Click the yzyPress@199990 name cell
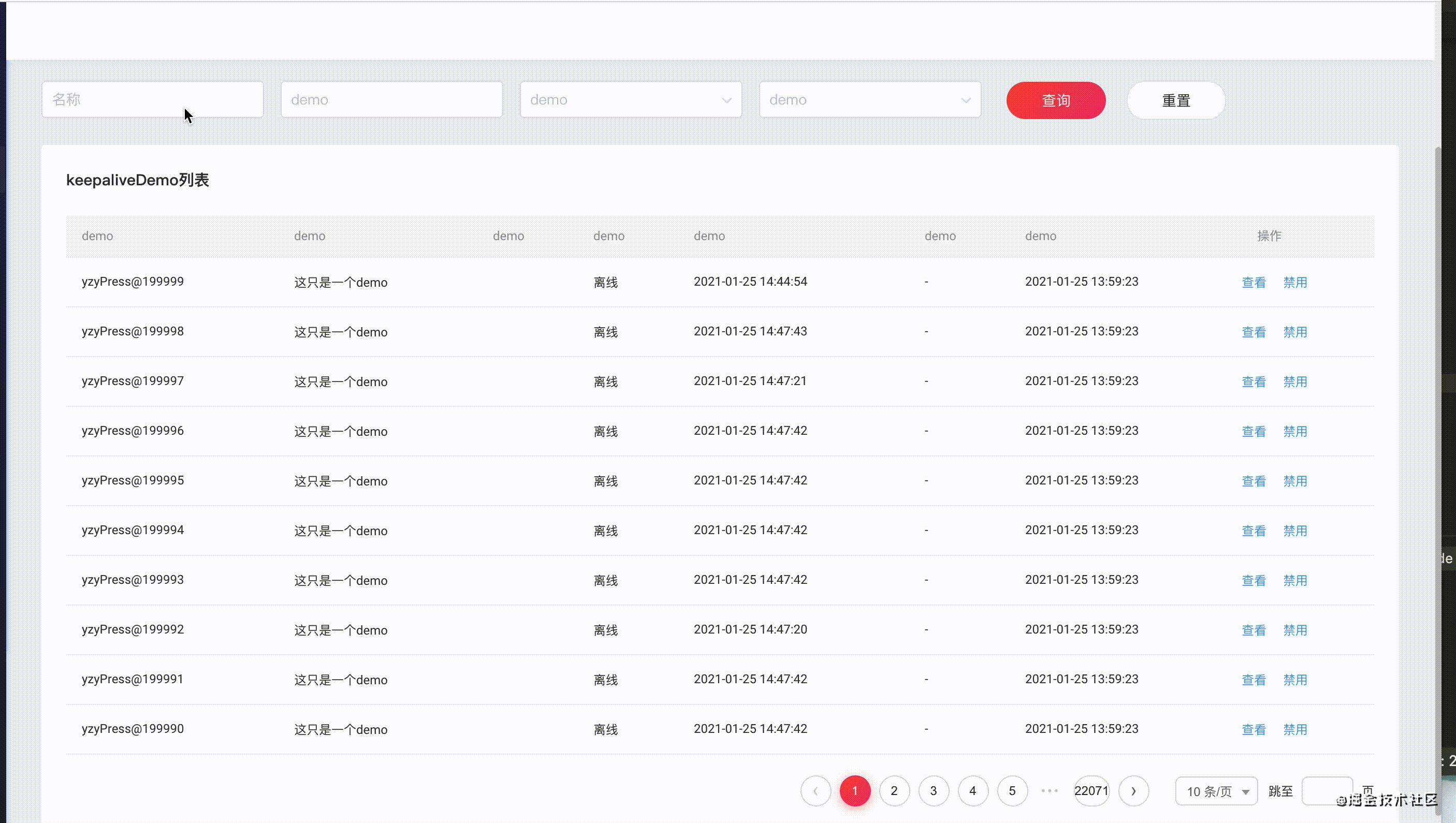 pos(133,729)
